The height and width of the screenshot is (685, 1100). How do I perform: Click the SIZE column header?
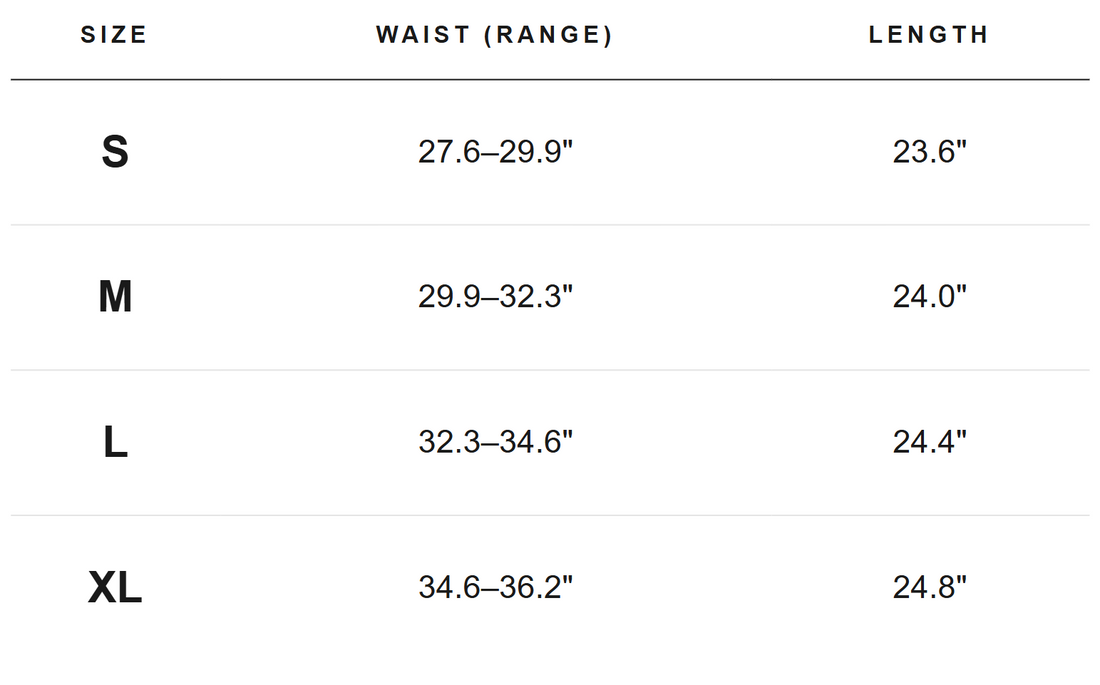click(x=114, y=34)
